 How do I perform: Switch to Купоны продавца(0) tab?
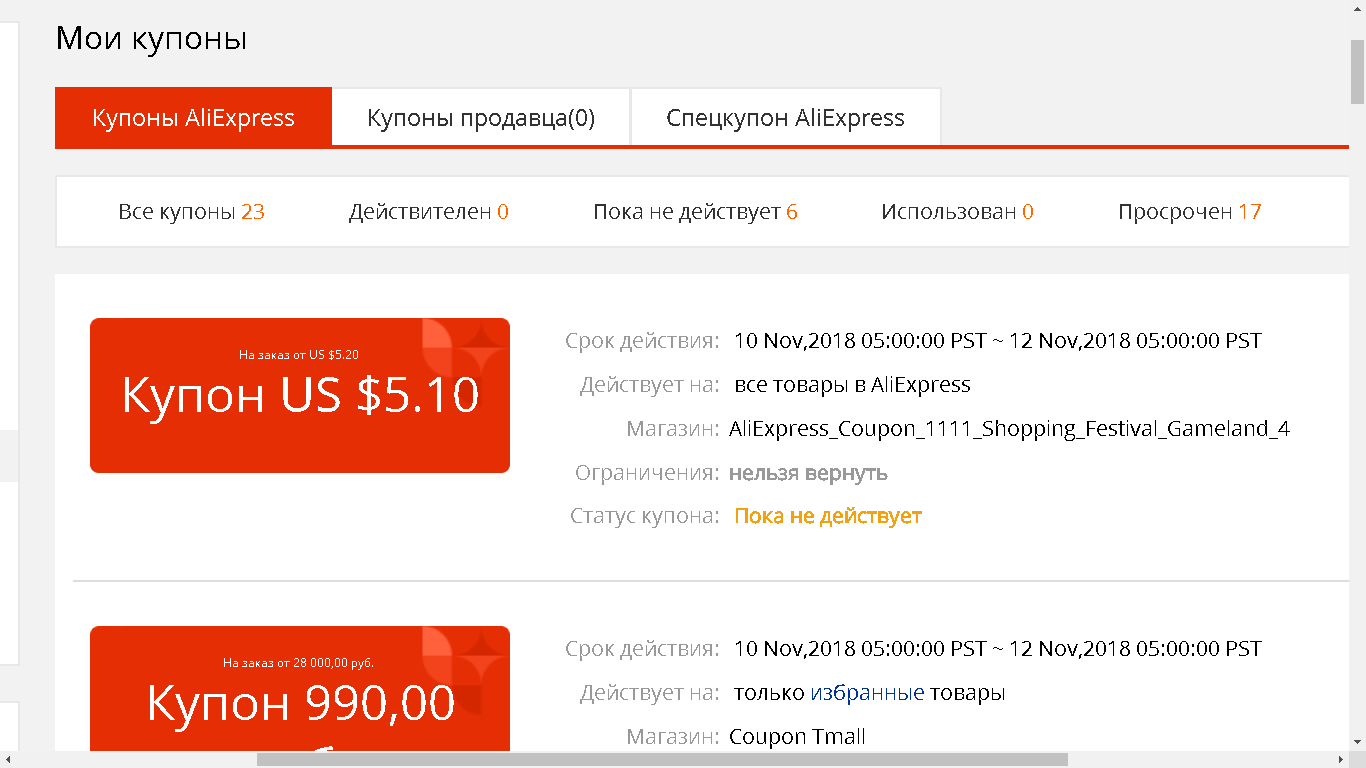tap(481, 117)
